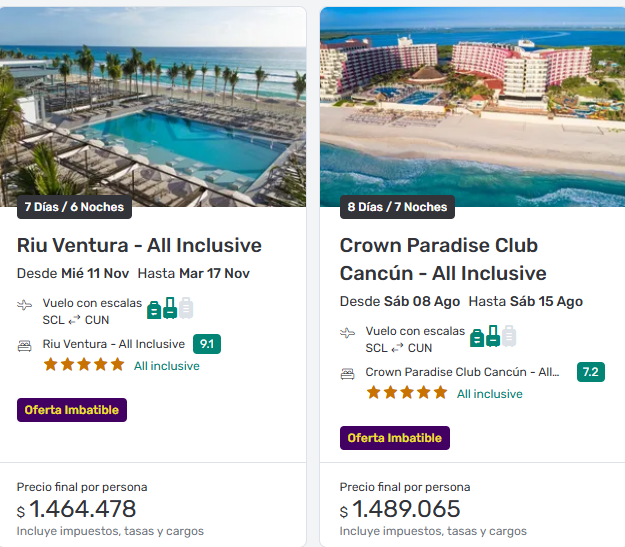Click the 8 Días / 7 Noches badge
This screenshot has width=625, height=547.
tap(397, 207)
